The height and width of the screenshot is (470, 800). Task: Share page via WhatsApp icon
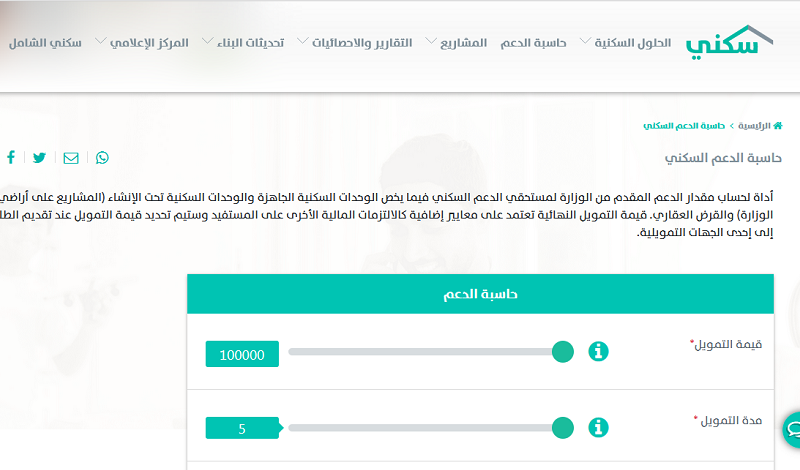tap(102, 158)
